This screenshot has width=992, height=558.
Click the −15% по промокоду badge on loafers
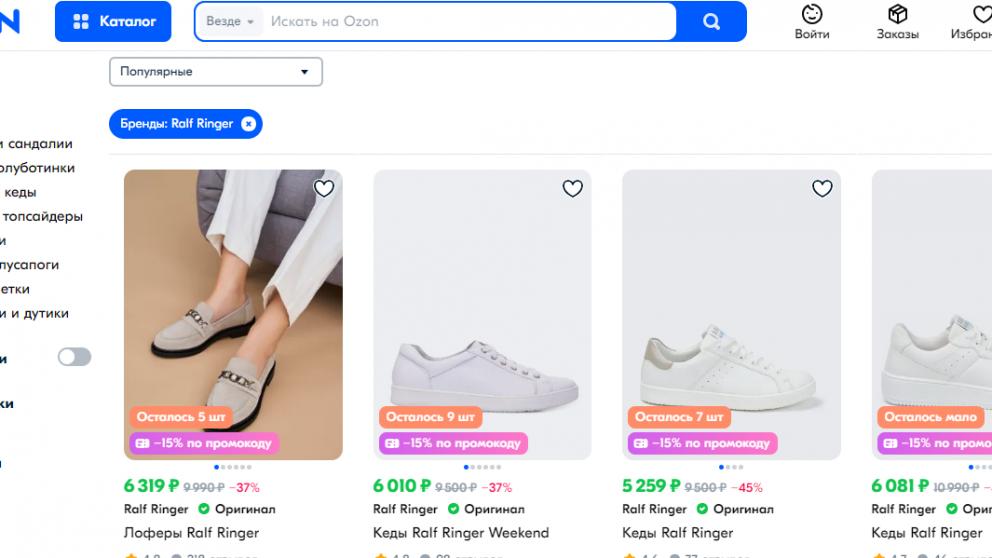[201, 443]
